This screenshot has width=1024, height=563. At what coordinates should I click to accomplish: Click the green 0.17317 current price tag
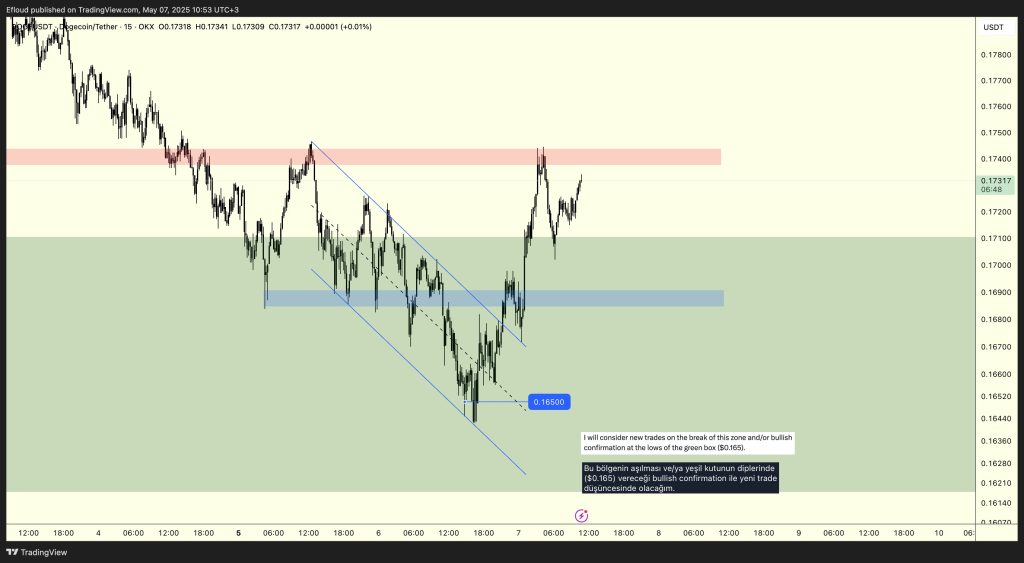coord(995,180)
